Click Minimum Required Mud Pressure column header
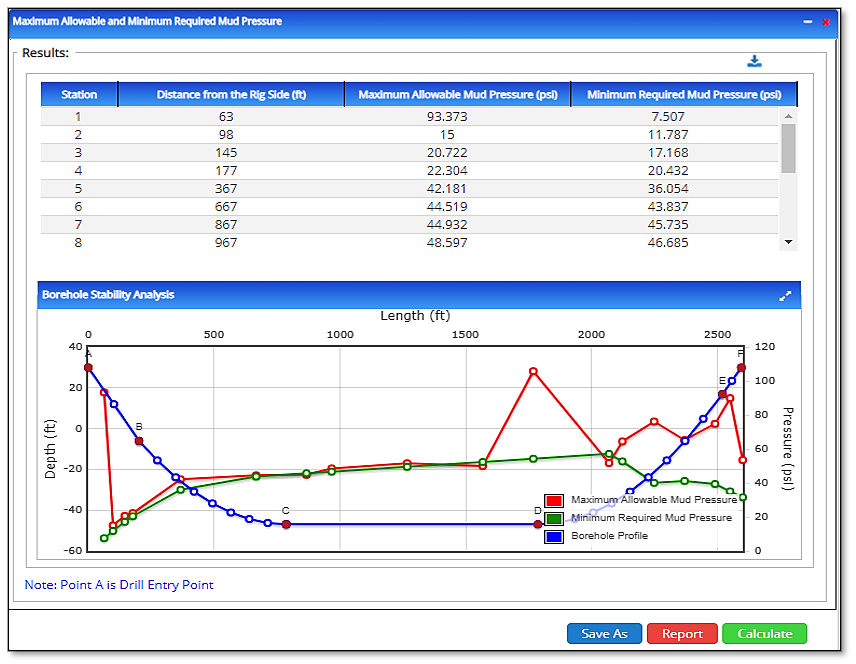Image resolution: width=856 pixels, height=664 pixels. 684,95
